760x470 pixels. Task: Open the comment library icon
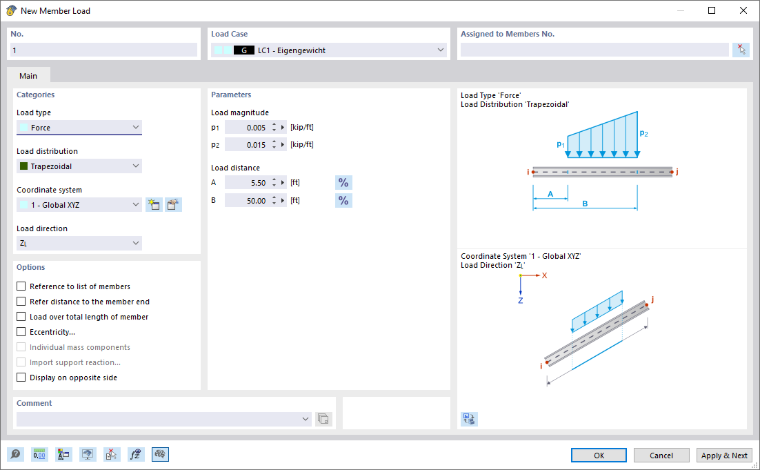pyautogui.click(x=323, y=419)
